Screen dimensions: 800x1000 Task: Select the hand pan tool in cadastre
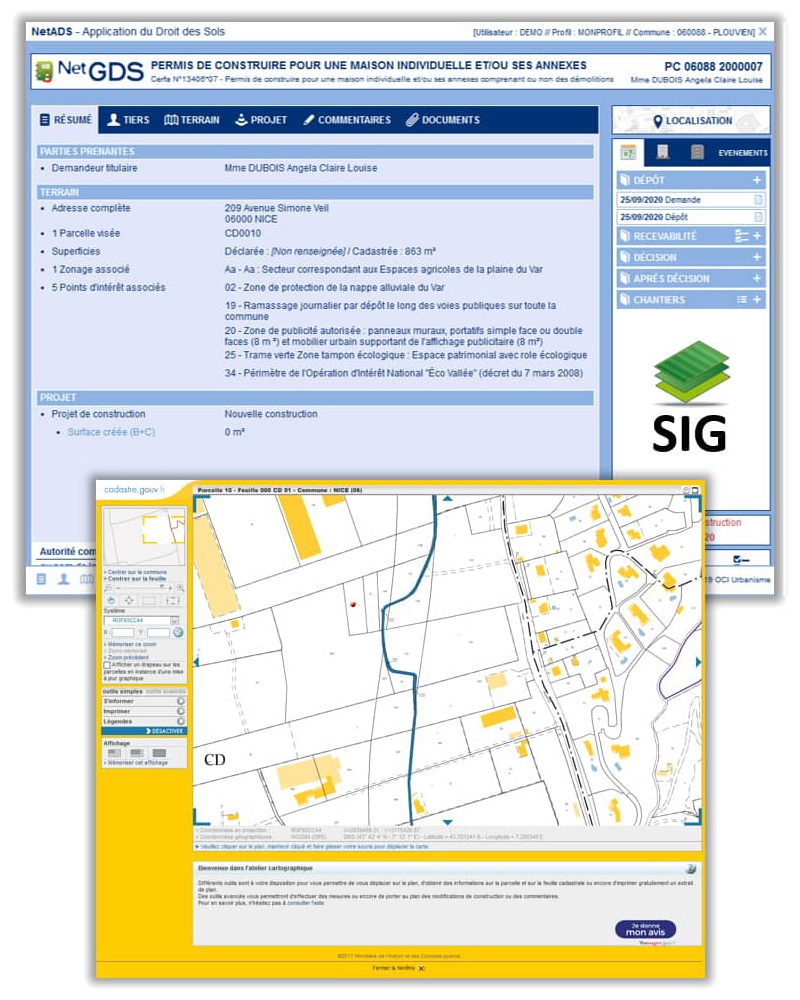pyautogui.click(x=111, y=601)
